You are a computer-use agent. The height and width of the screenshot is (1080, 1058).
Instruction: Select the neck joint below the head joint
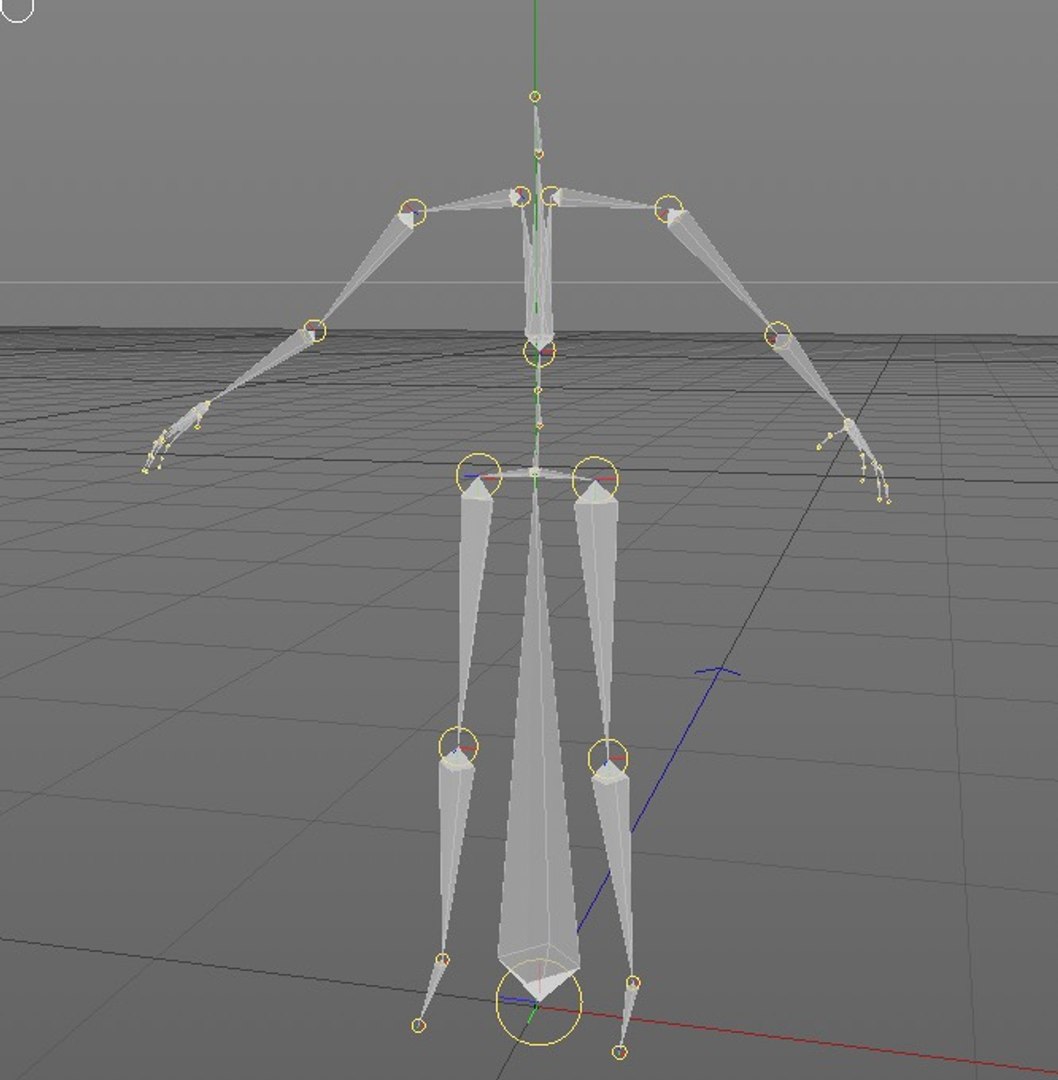pyautogui.click(x=539, y=154)
